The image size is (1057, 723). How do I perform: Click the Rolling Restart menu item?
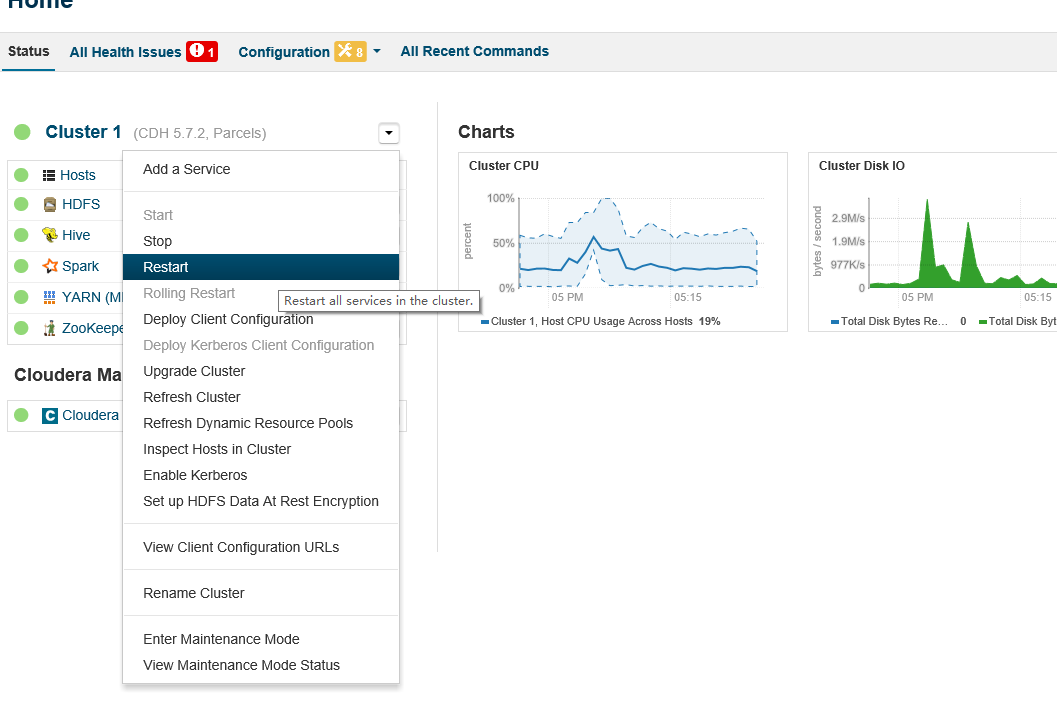(x=200, y=293)
